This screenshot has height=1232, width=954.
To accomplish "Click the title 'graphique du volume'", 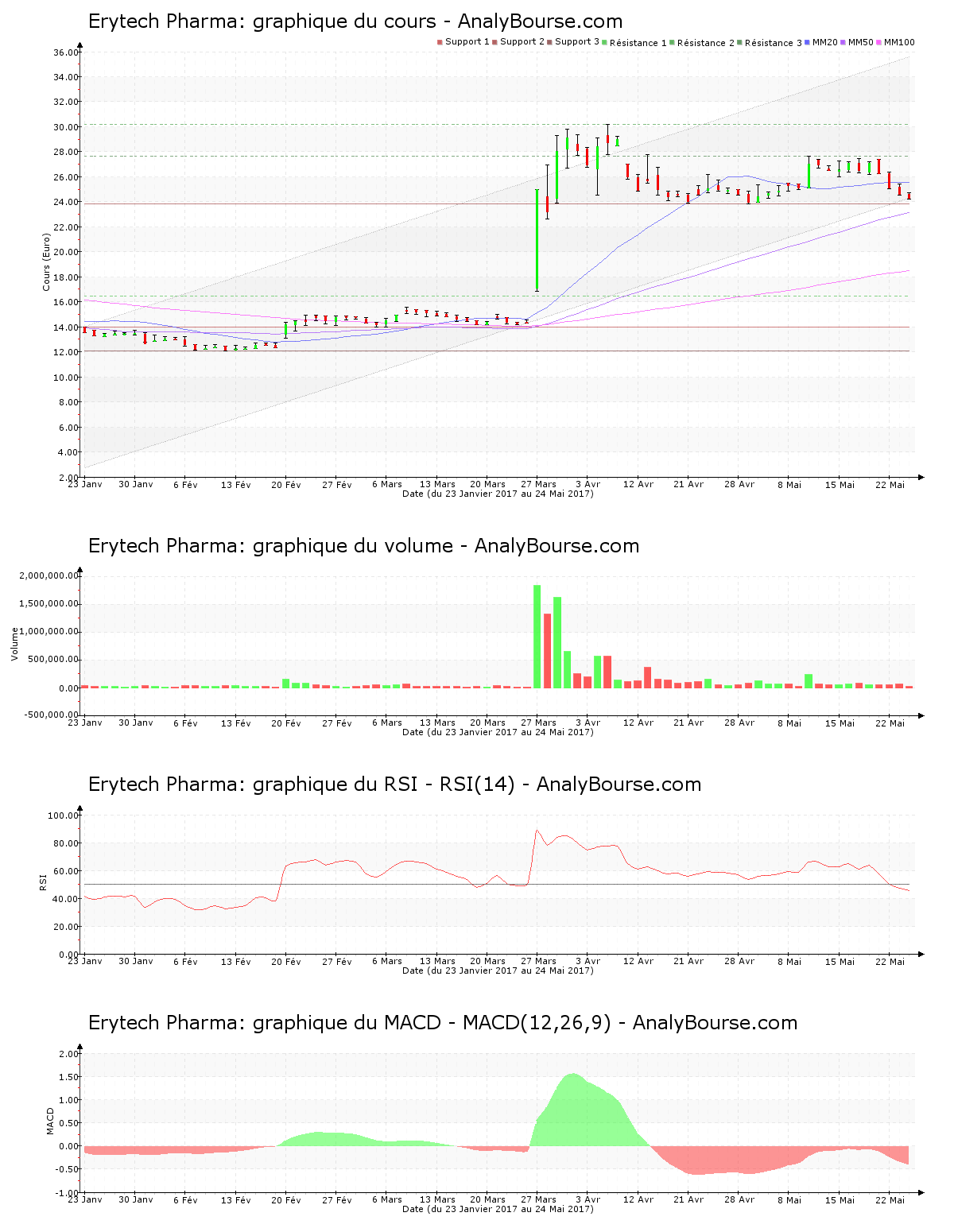I will (x=353, y=546).
